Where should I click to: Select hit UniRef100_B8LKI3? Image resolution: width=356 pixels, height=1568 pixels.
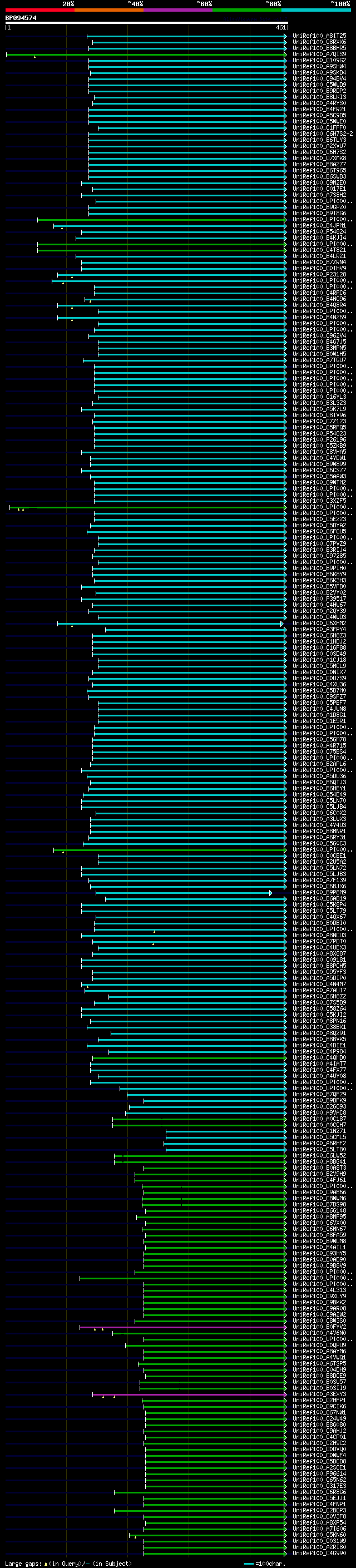tap(319, 97)
